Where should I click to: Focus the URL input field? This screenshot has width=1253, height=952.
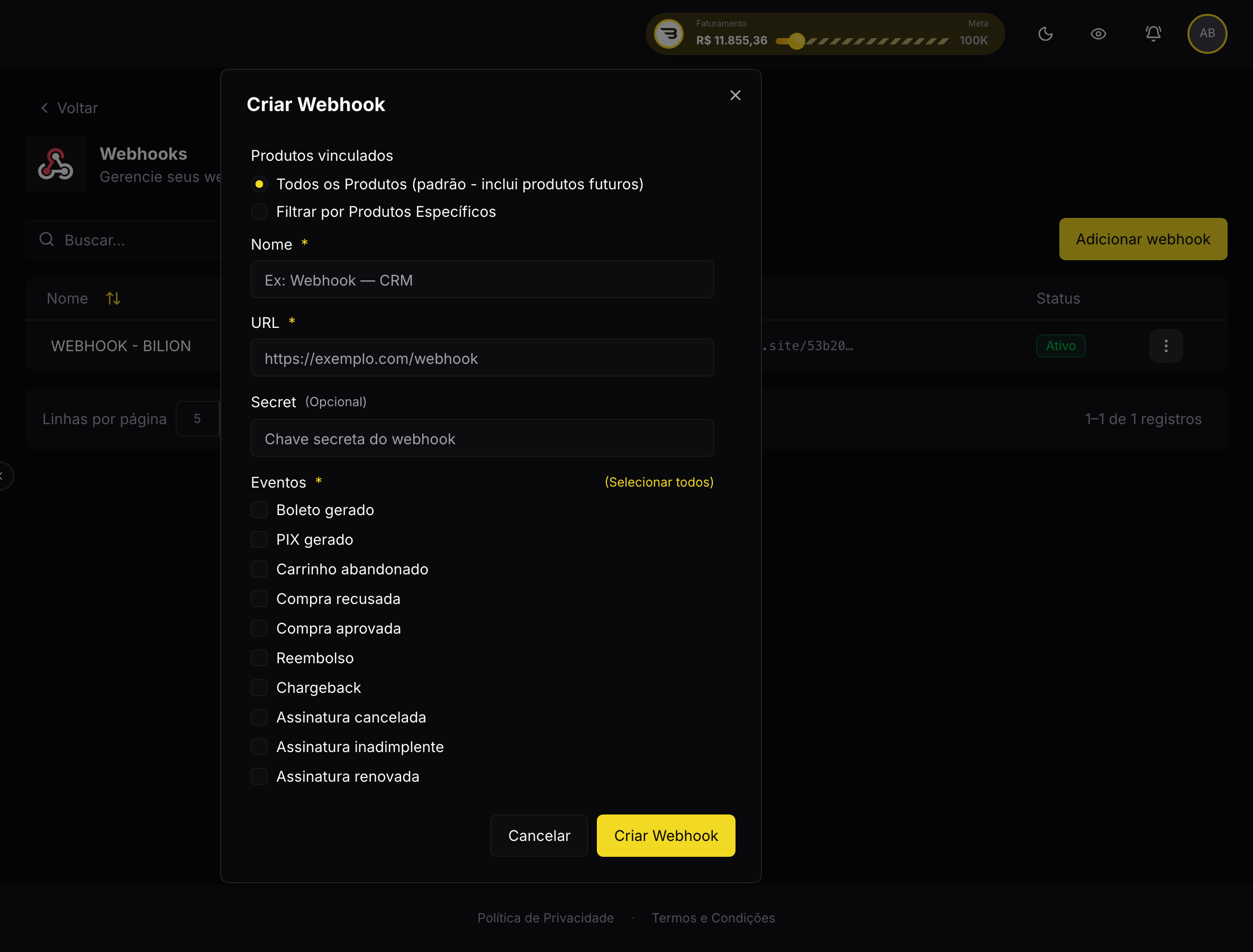pos(482,358)
